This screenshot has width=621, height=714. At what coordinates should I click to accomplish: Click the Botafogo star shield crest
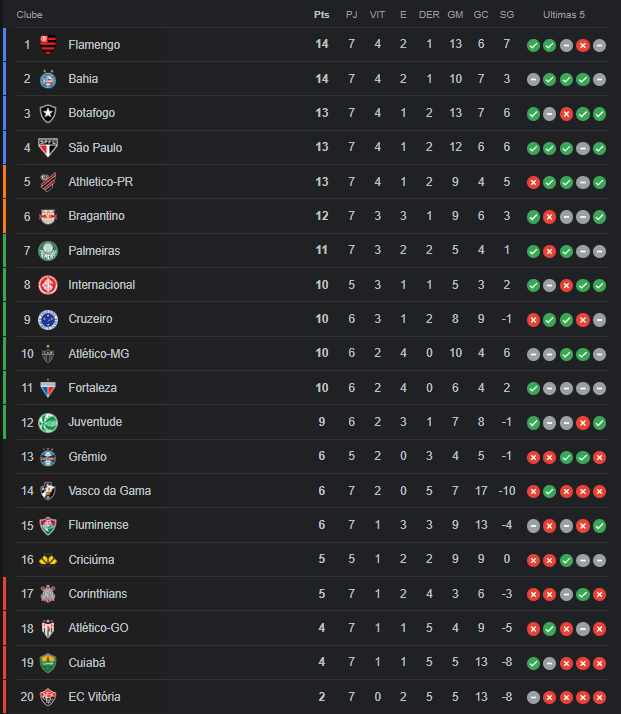coord(48,113)
